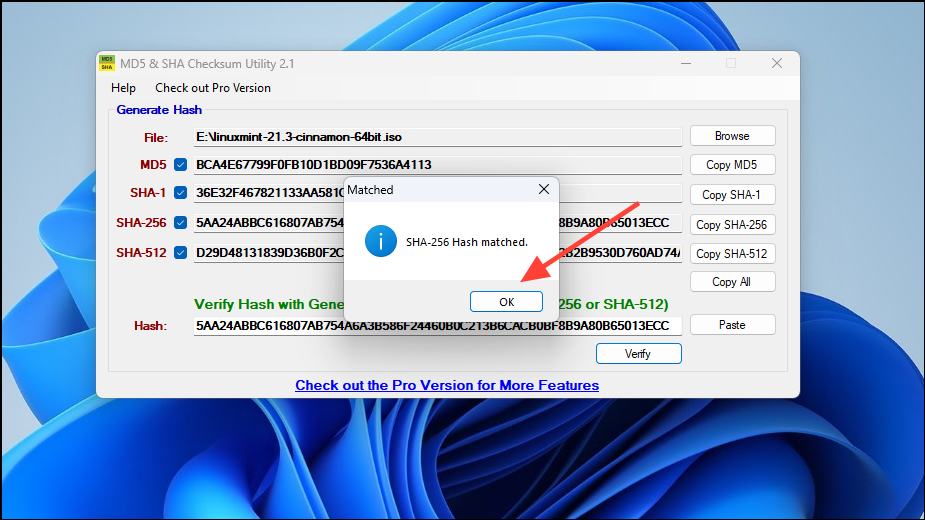925x520 pixels.
Task: Click the 'Matched' dialog title
Action: [370, 190]
